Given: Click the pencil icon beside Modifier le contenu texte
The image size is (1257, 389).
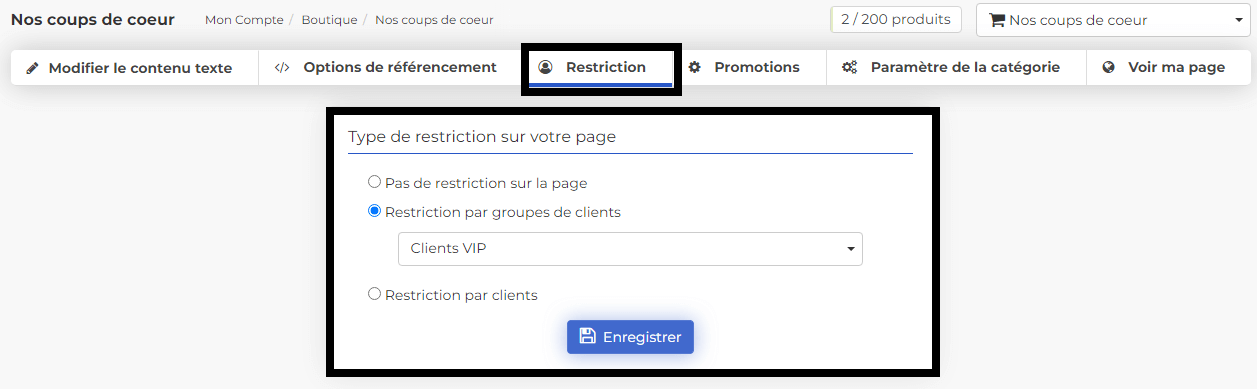Looking at the screenshot, I should 33,68.
